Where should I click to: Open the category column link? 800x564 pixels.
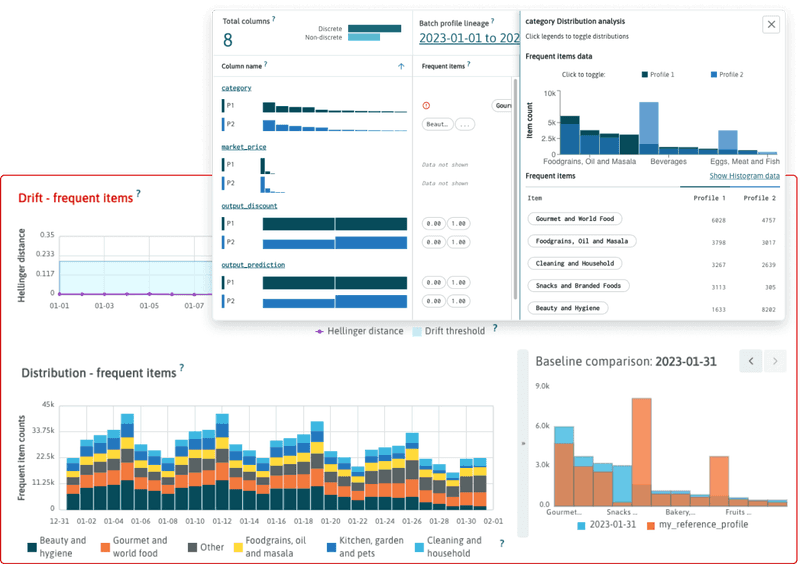tap(236, 88)
